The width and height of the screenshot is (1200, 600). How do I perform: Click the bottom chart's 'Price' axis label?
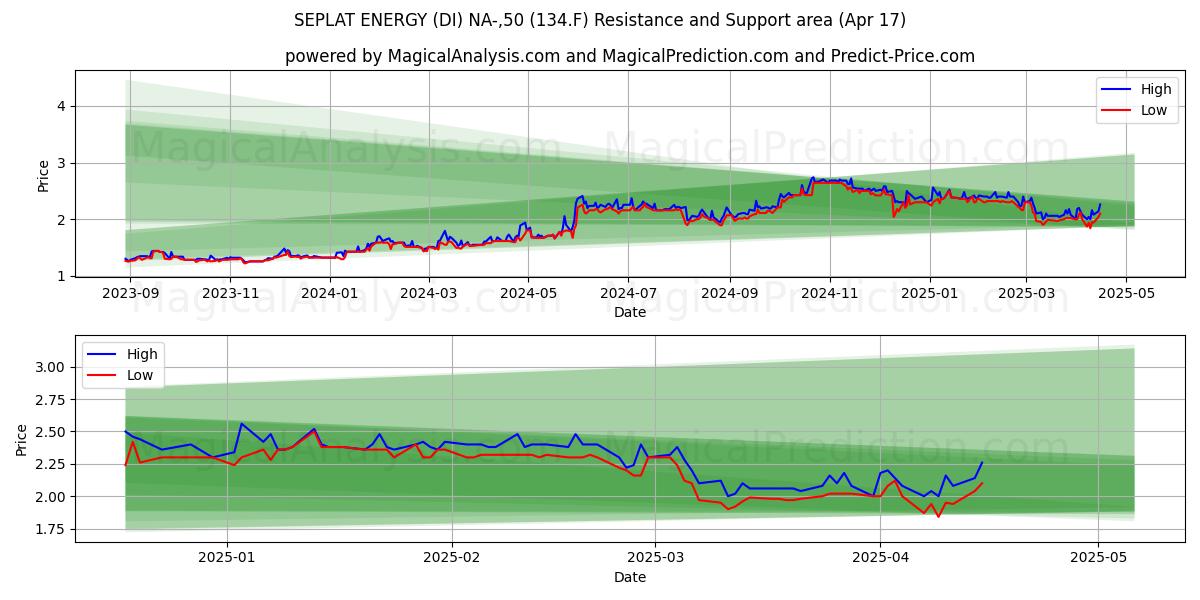click(x=21, y=439)
